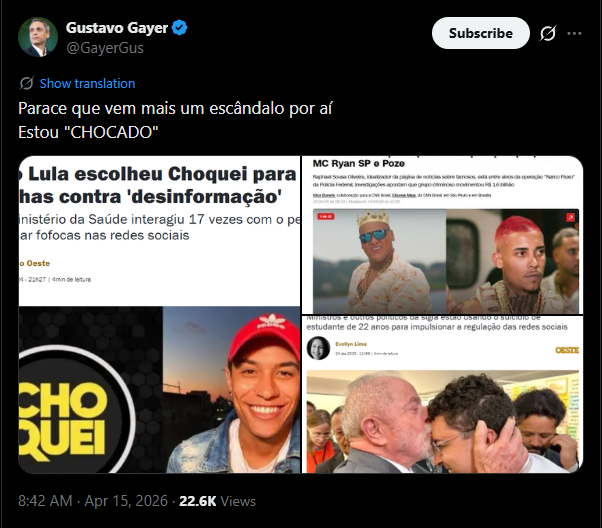Open the Gustavo Gayer display name
Screen dimensions: 602x528
tap(117, 28)
